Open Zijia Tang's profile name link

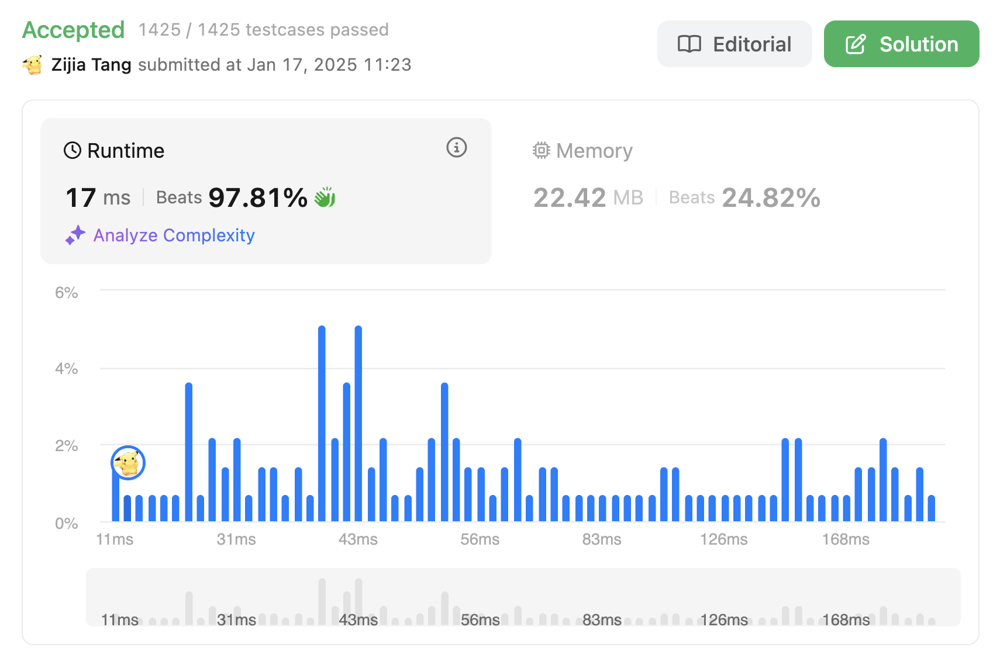(x=91, y=65)
